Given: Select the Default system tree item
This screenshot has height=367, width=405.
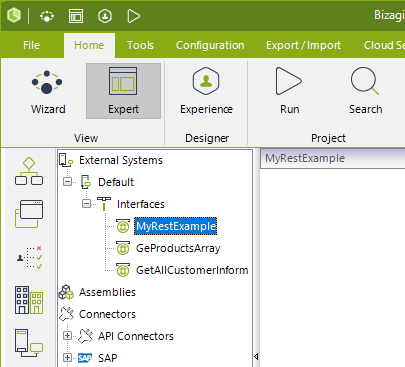Looking at the screenshot, I should click(x=116, y=182).
